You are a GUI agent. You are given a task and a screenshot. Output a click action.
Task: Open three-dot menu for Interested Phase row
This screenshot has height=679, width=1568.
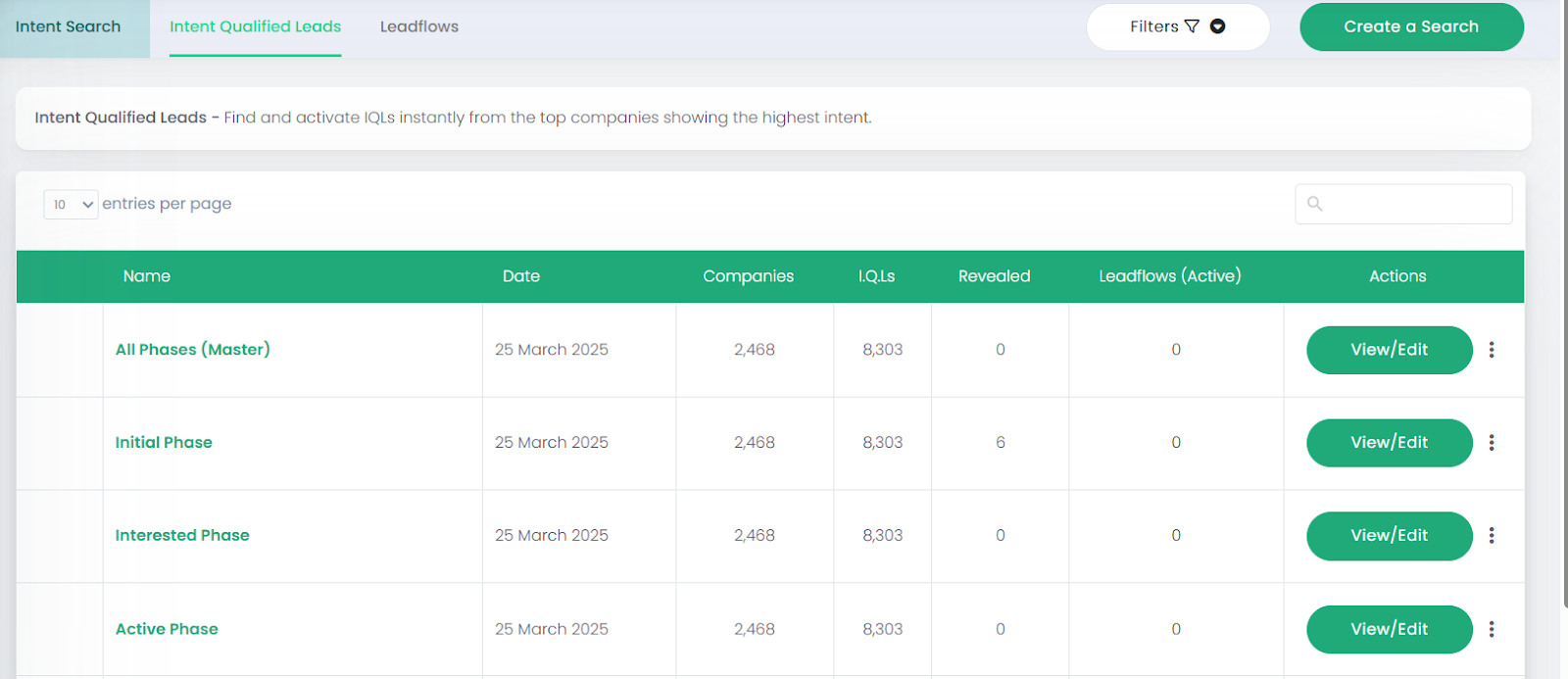(1492, 536)
